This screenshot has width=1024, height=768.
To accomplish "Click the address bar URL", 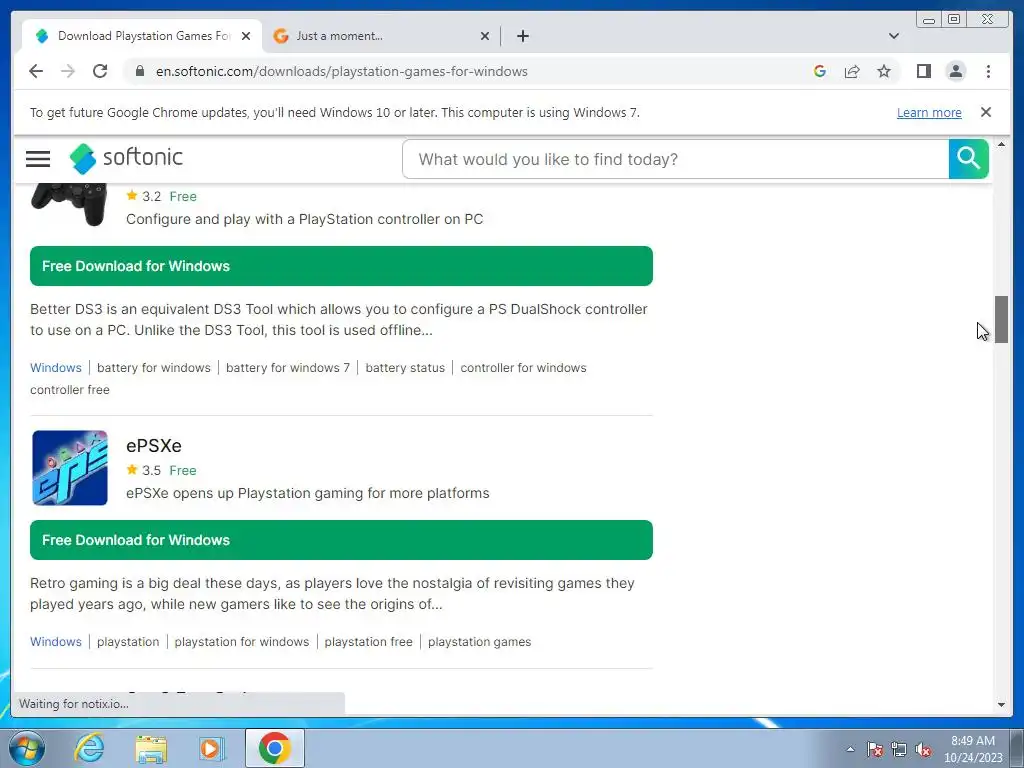I will [x=342, y=71].
